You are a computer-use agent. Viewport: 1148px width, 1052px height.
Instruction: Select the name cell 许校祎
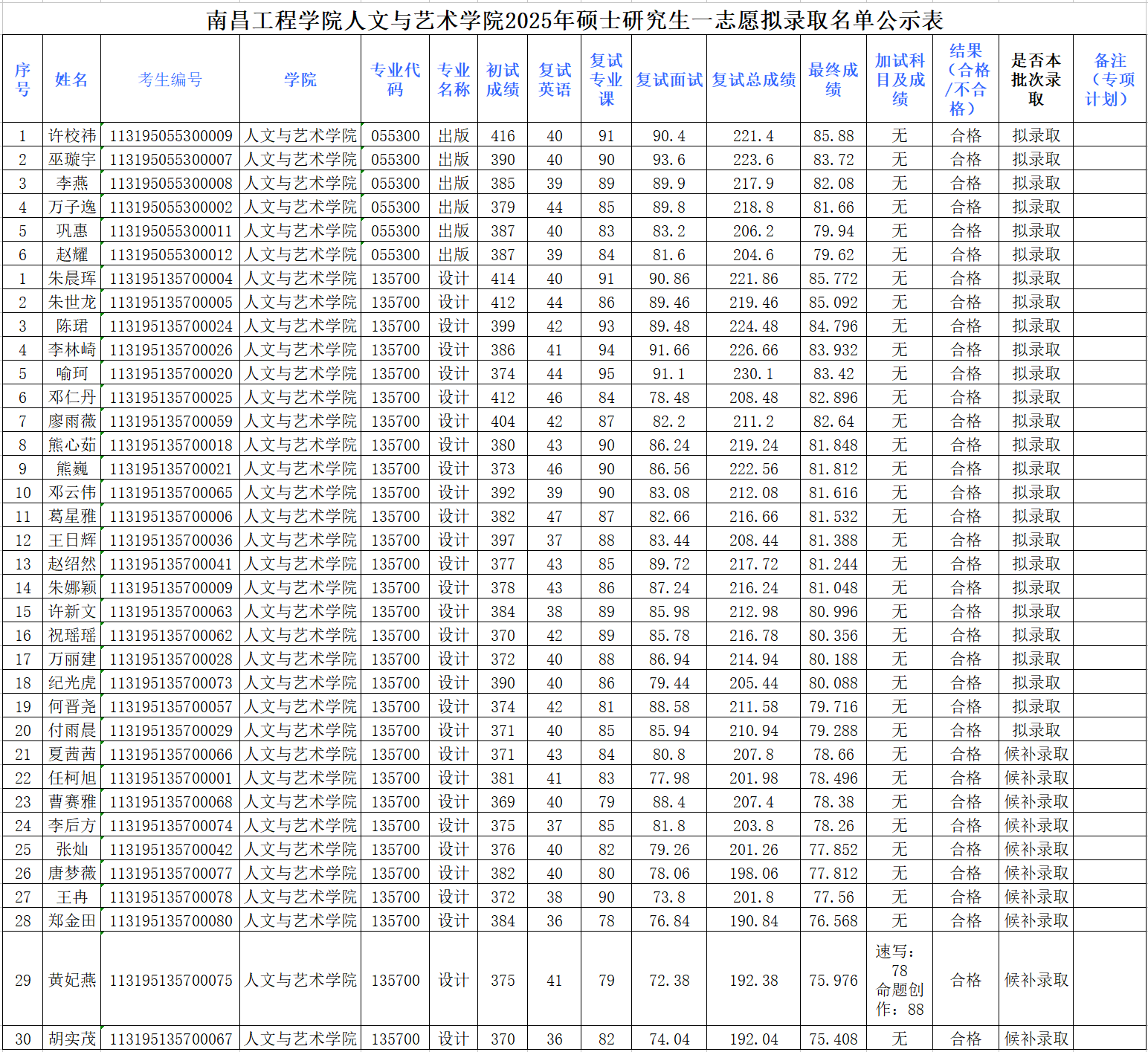[x=72, y=136]
